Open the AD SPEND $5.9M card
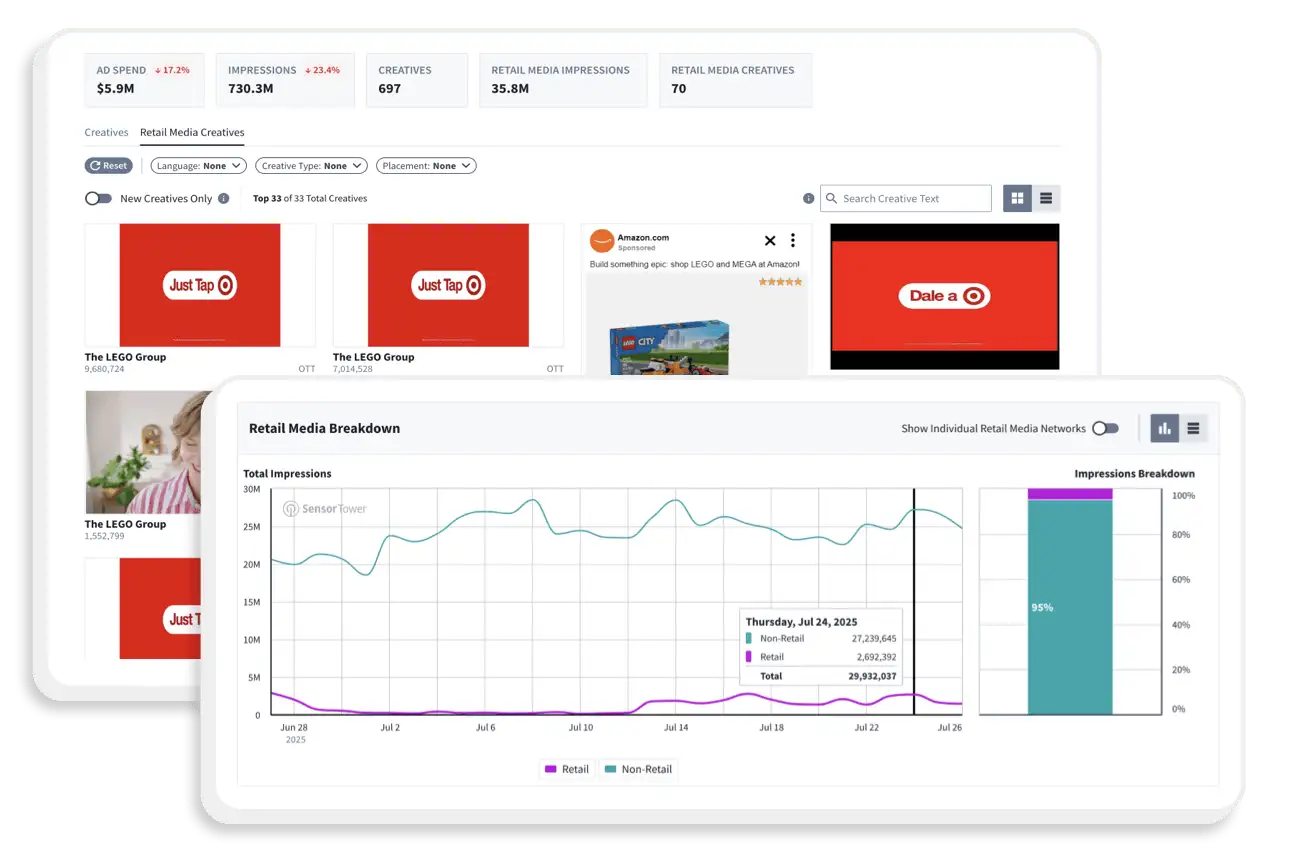Viewport: 1289px width, 861px height. point(143,80)
